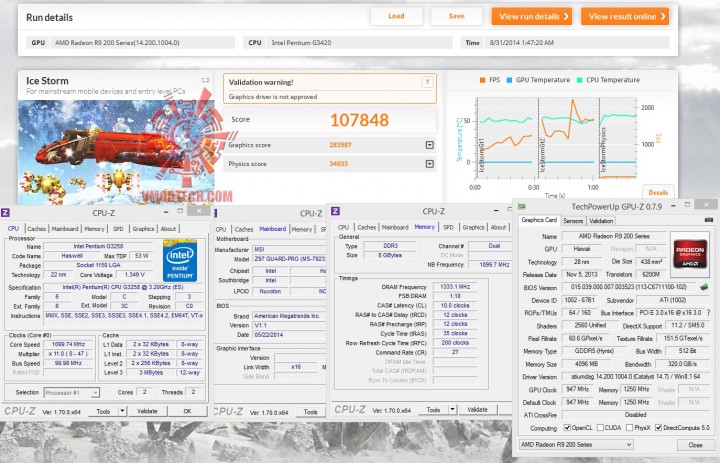Click the Ice Storm benchmark thumbnail
The image size is (720, 463).
116,152
